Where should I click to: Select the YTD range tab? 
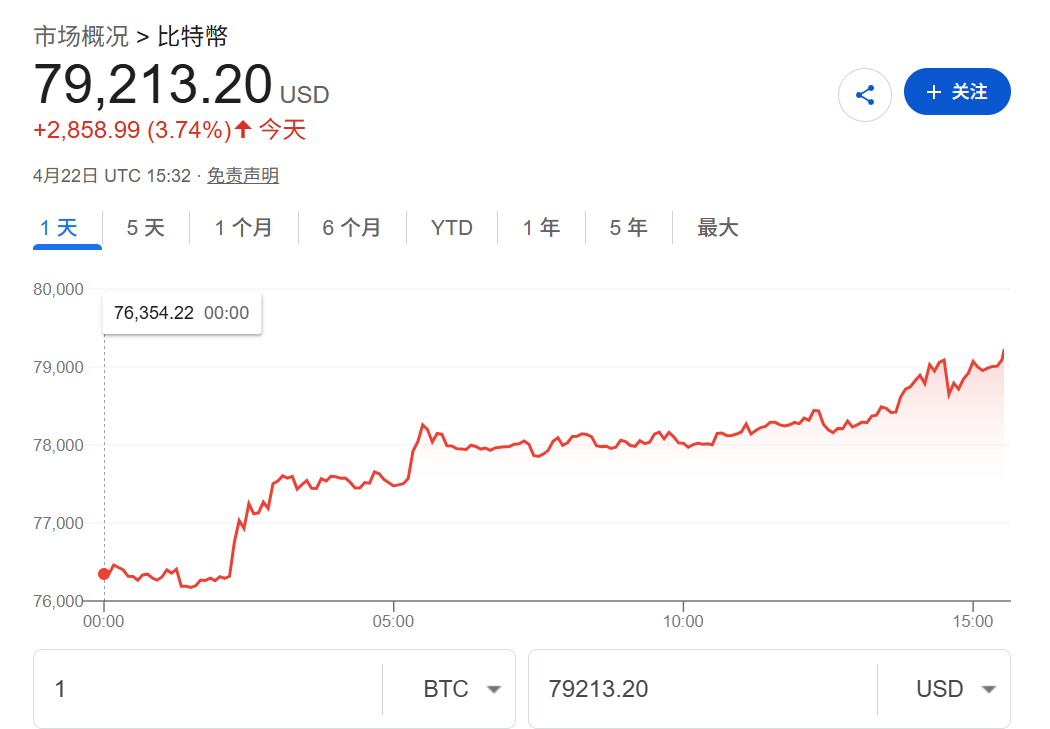(x=451, y=228)
